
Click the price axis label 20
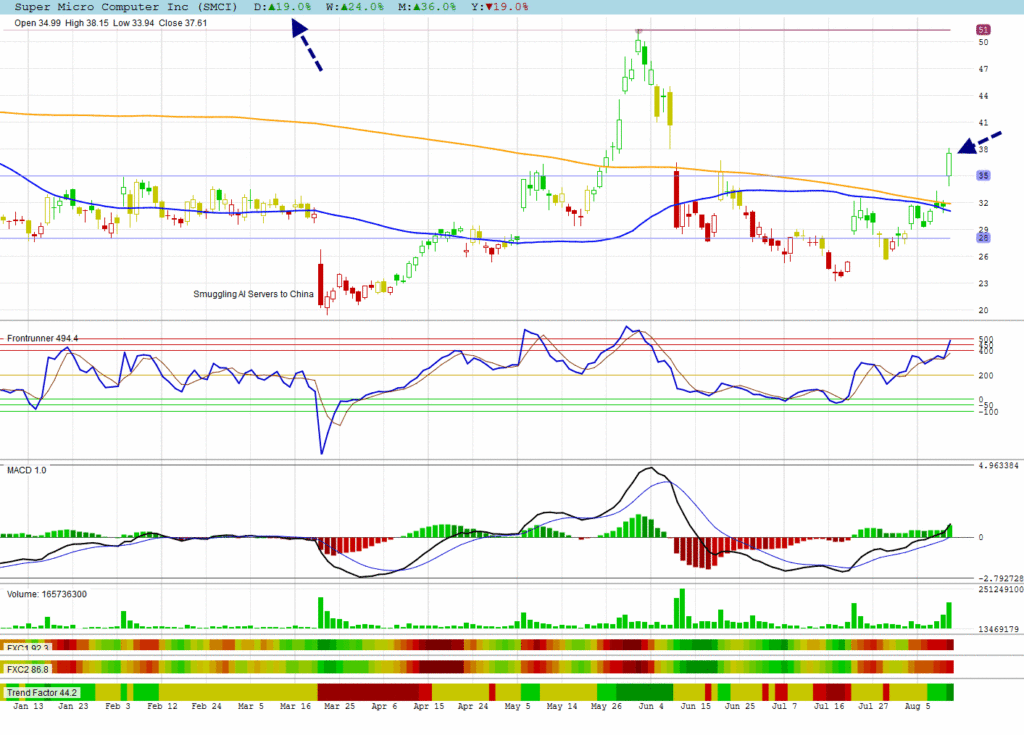point(983,310)
